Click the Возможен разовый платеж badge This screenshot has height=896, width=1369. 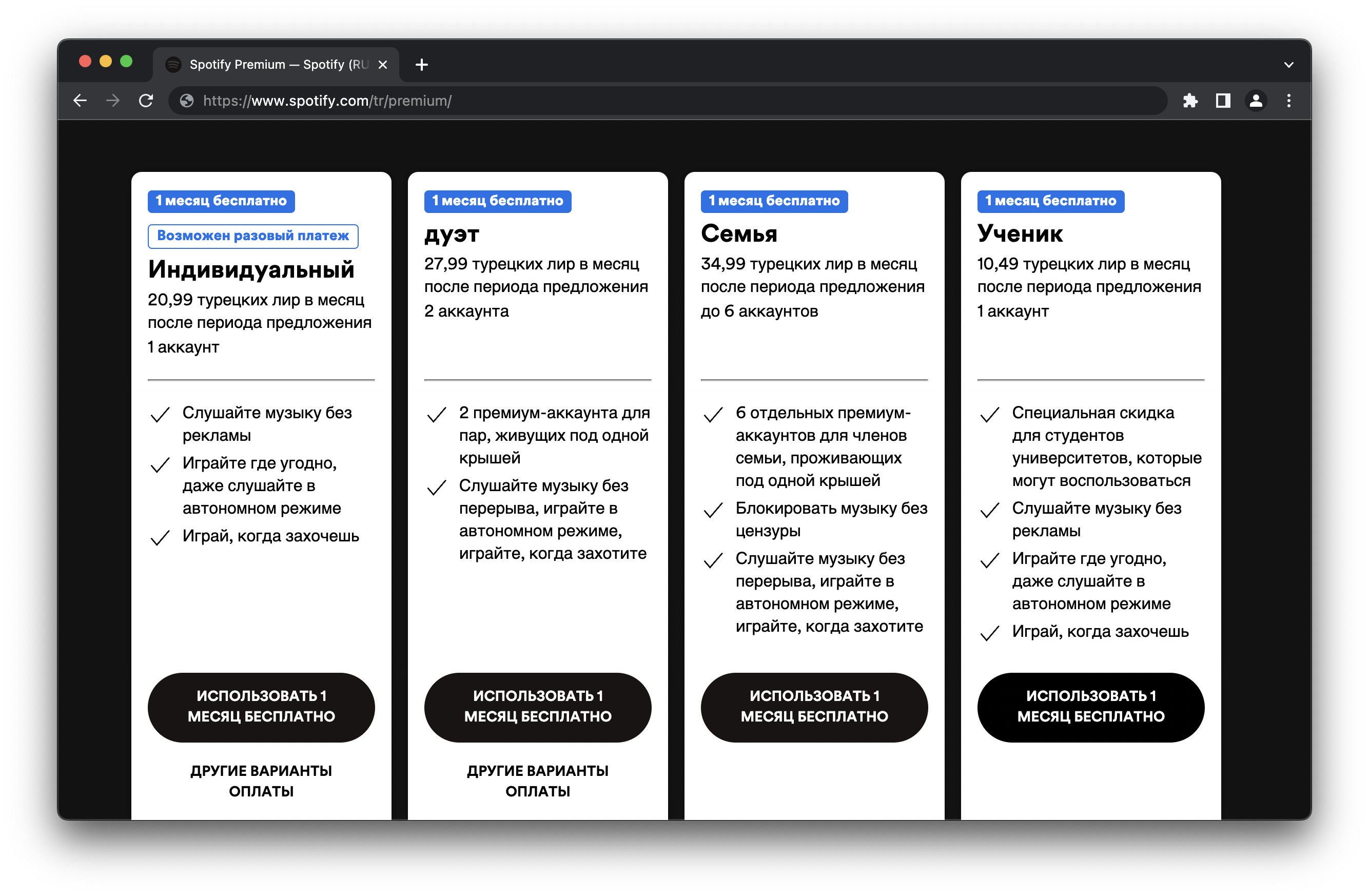click(x=253, y=236)
